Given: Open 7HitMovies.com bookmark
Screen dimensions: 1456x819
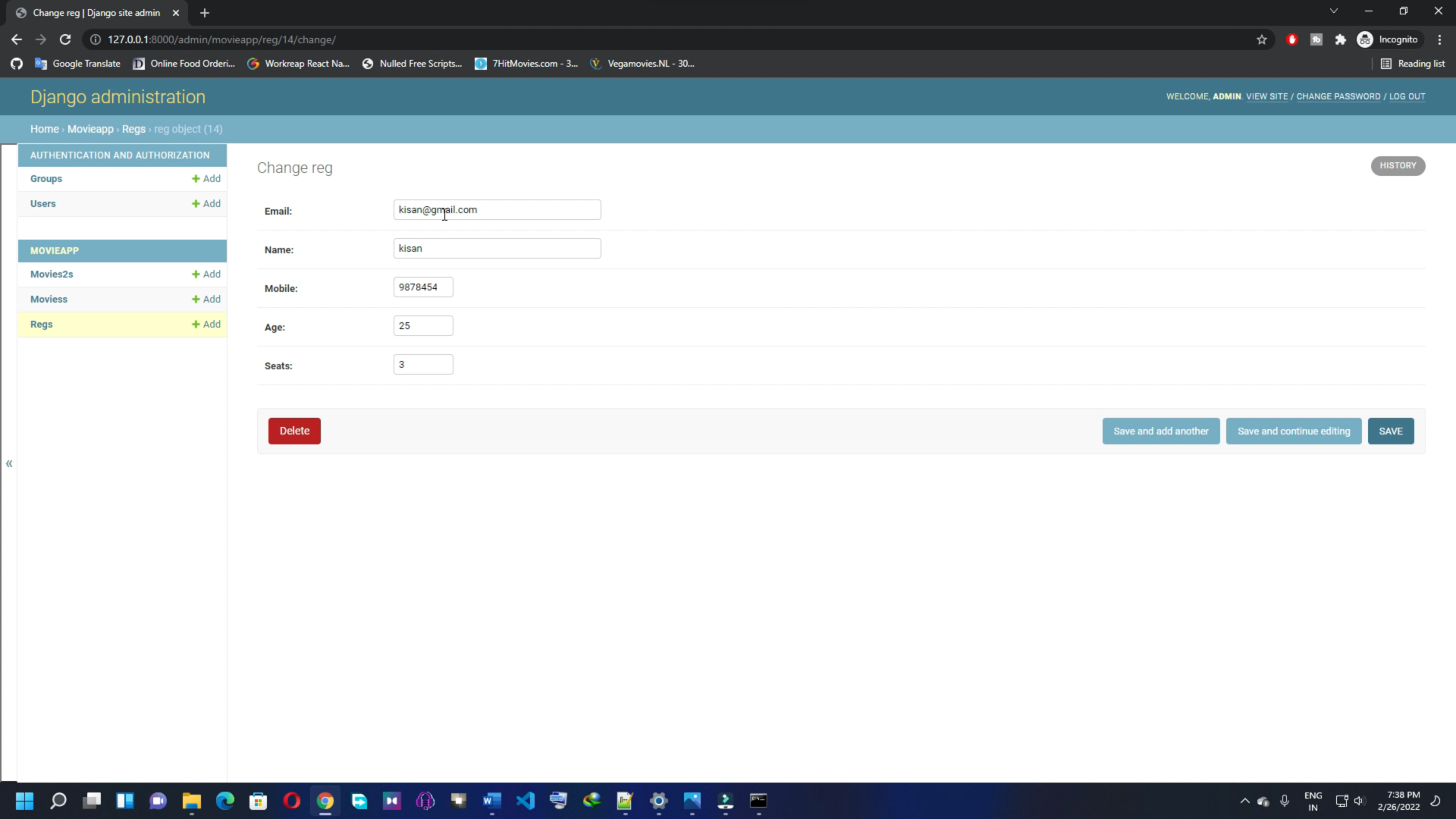Looking at the screenshot, I should pyautogui.click(x=526, y=64).
